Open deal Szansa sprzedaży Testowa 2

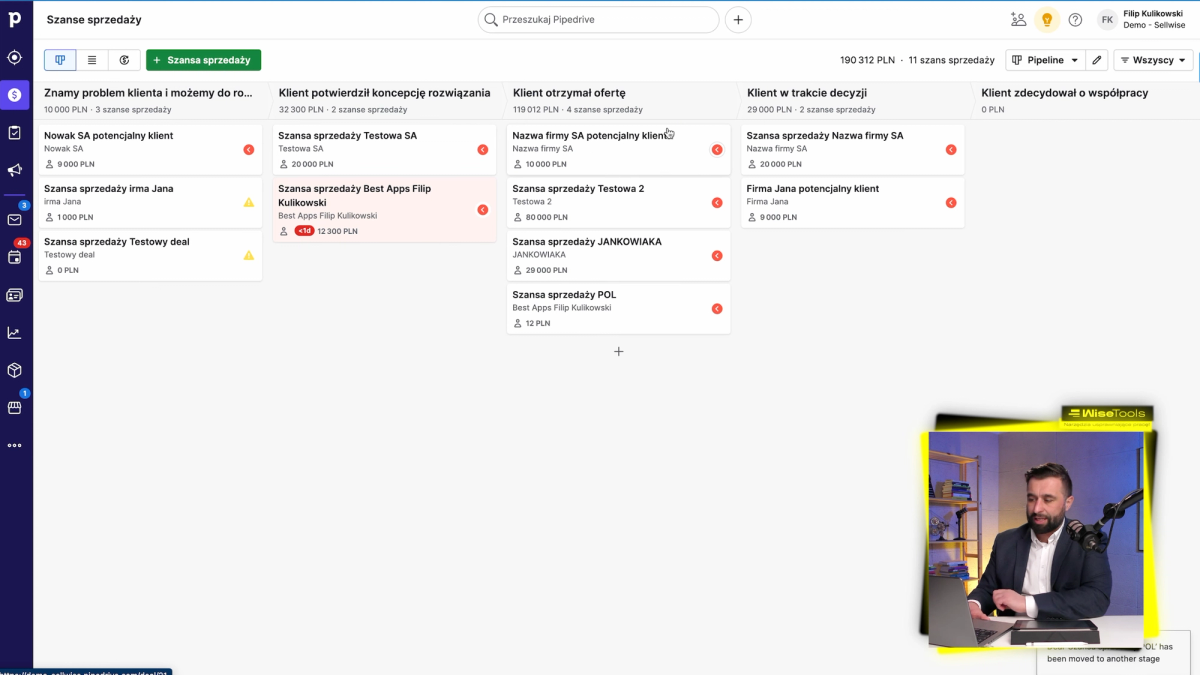pos(618,202)
